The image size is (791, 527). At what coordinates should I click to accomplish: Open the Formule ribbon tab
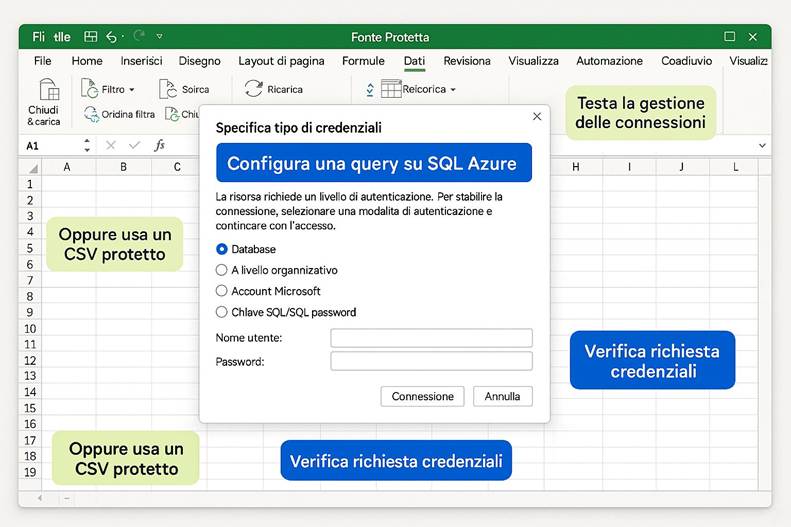point(363,61)
